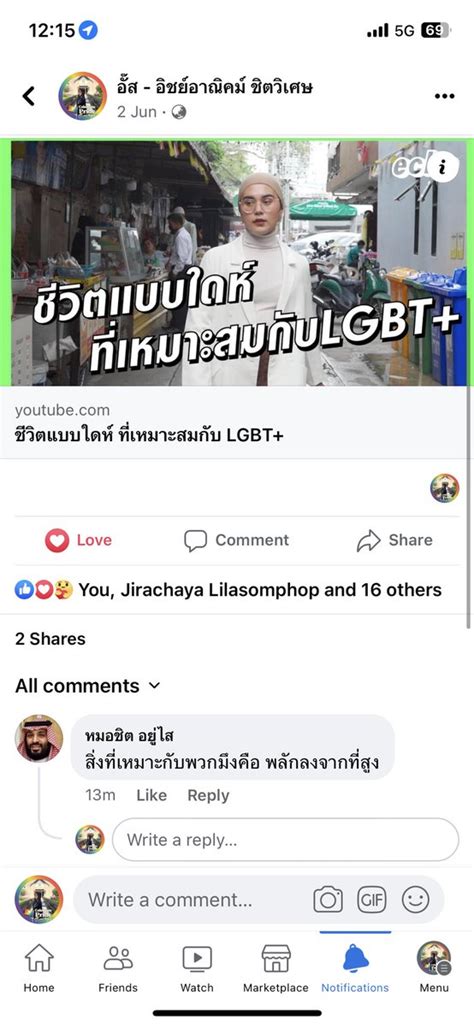
Task: Tap the Comment button under post
Action: click(x=236, y=540)
